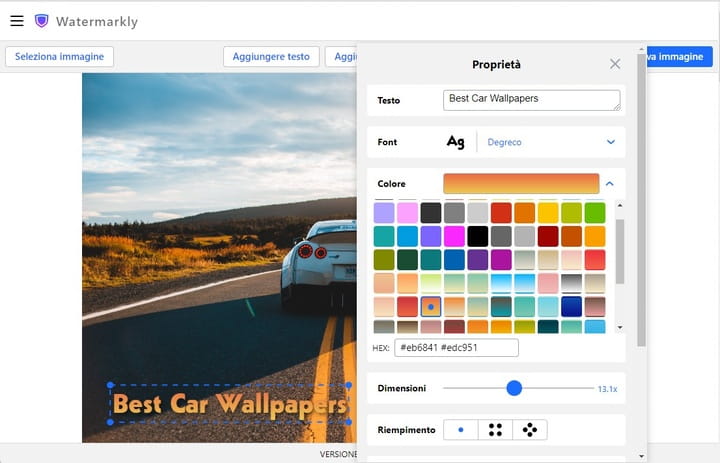Edit the Testo field Best Car Wallpapers
720x463 pixels.
(531, 100)
